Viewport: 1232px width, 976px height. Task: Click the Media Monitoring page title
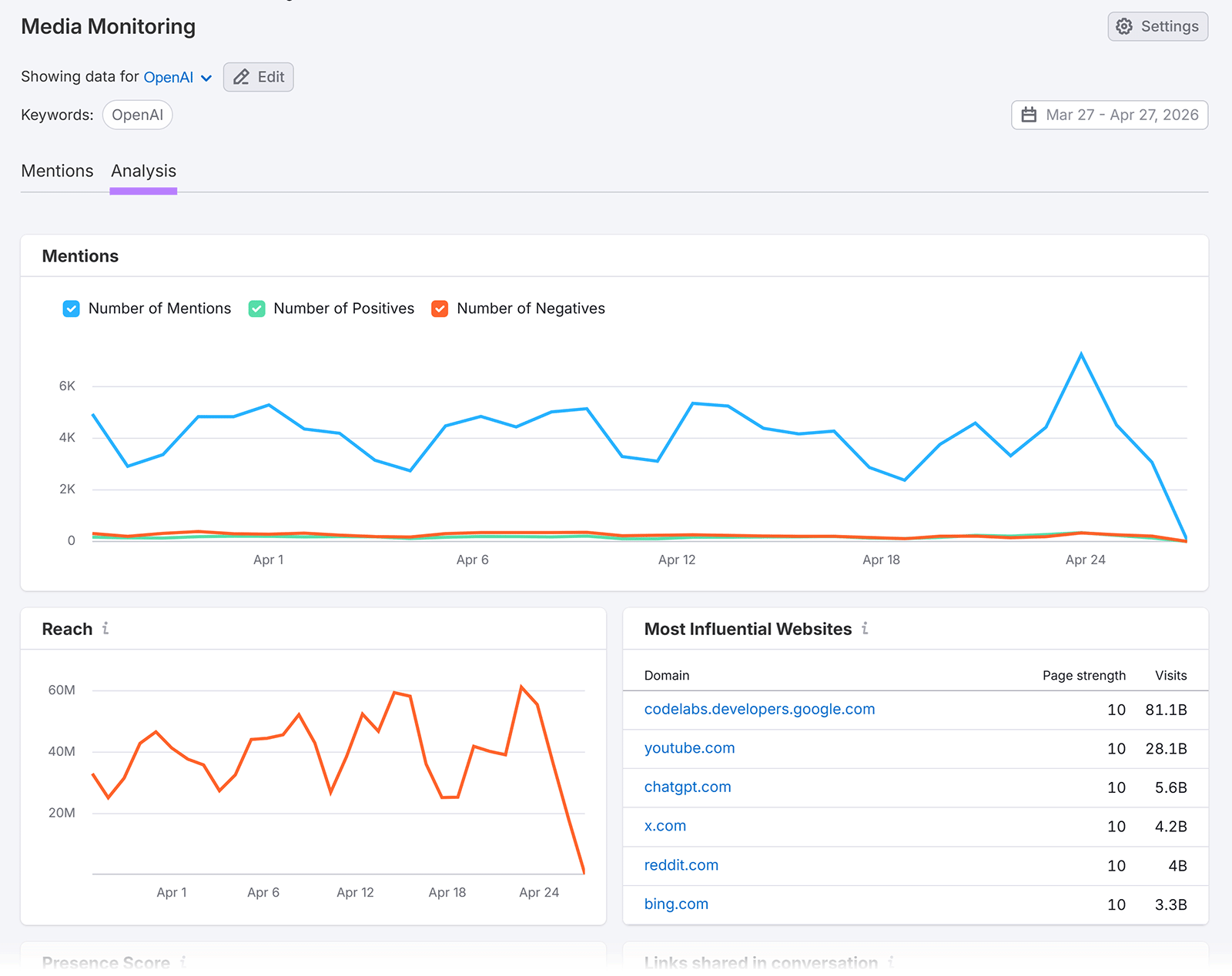point(108,26)
